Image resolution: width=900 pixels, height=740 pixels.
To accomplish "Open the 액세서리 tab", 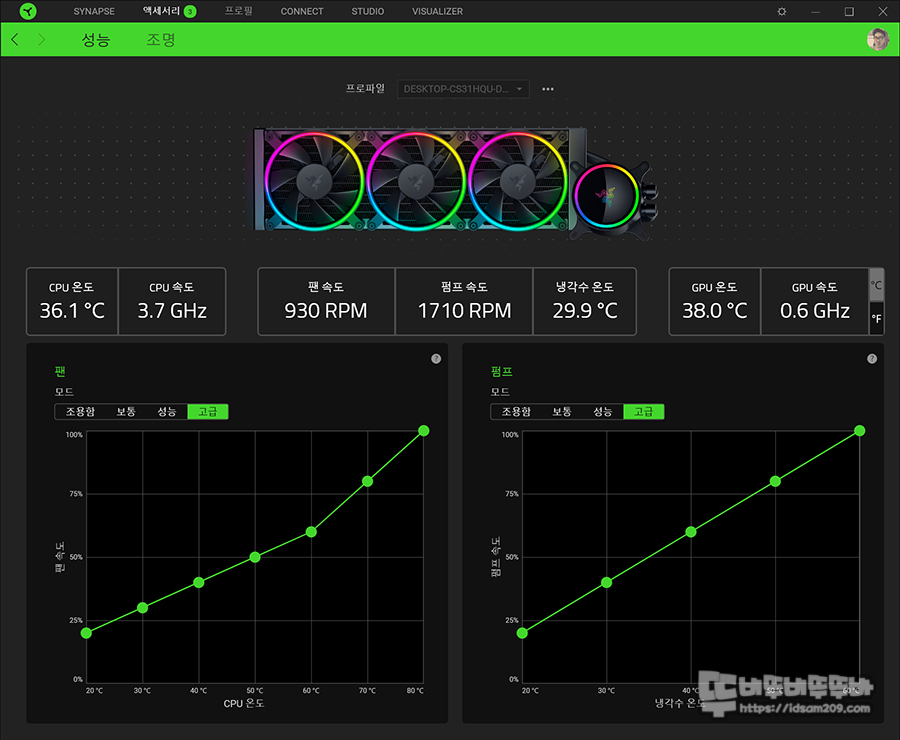I will tap(161, 11).
